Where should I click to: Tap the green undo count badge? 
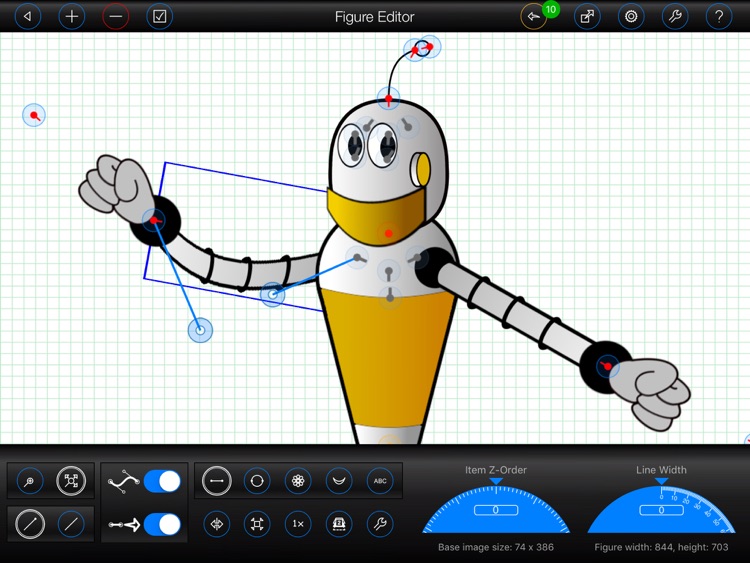click(x=551, y=10)
